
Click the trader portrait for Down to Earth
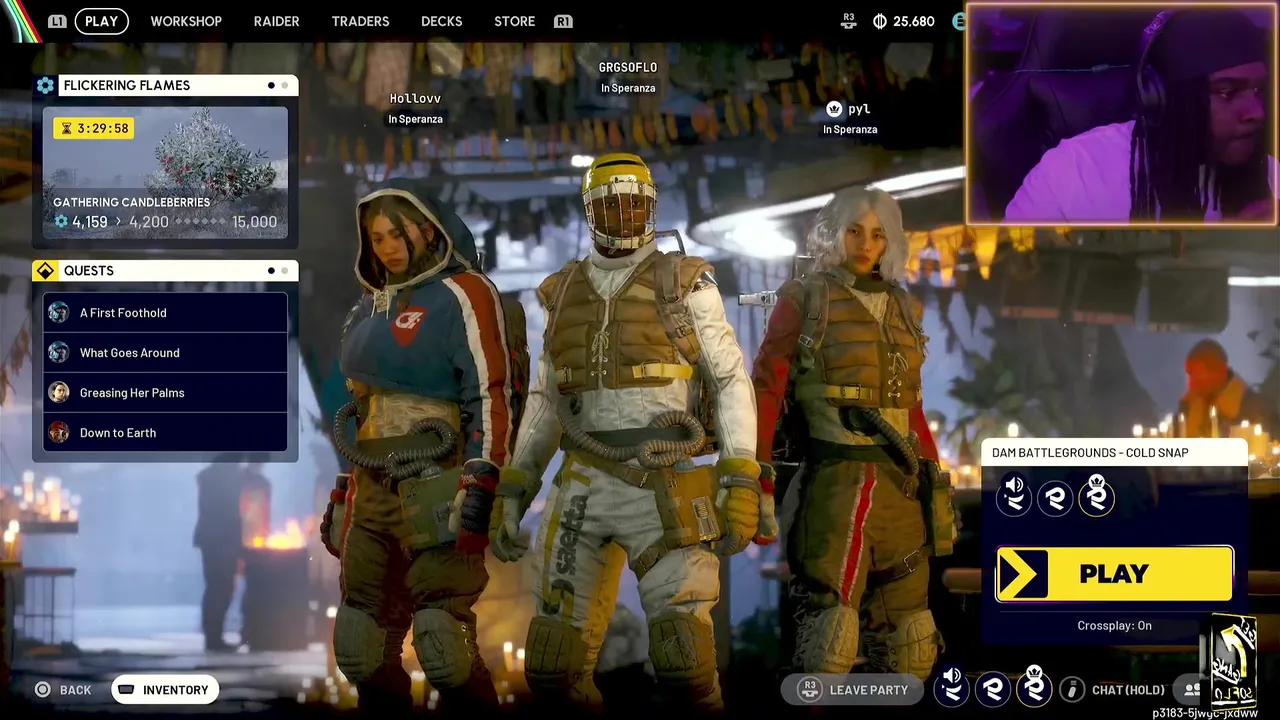[59, 433]
